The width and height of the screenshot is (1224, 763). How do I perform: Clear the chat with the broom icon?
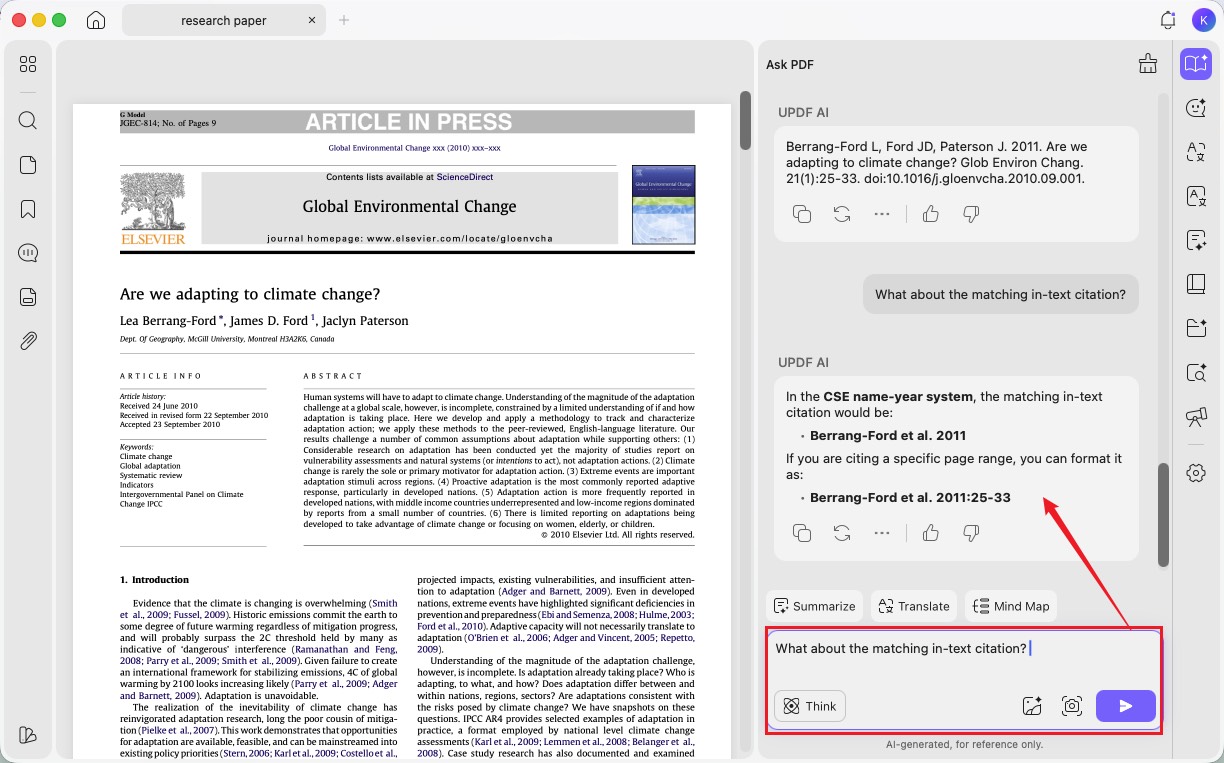[1148, 64]
